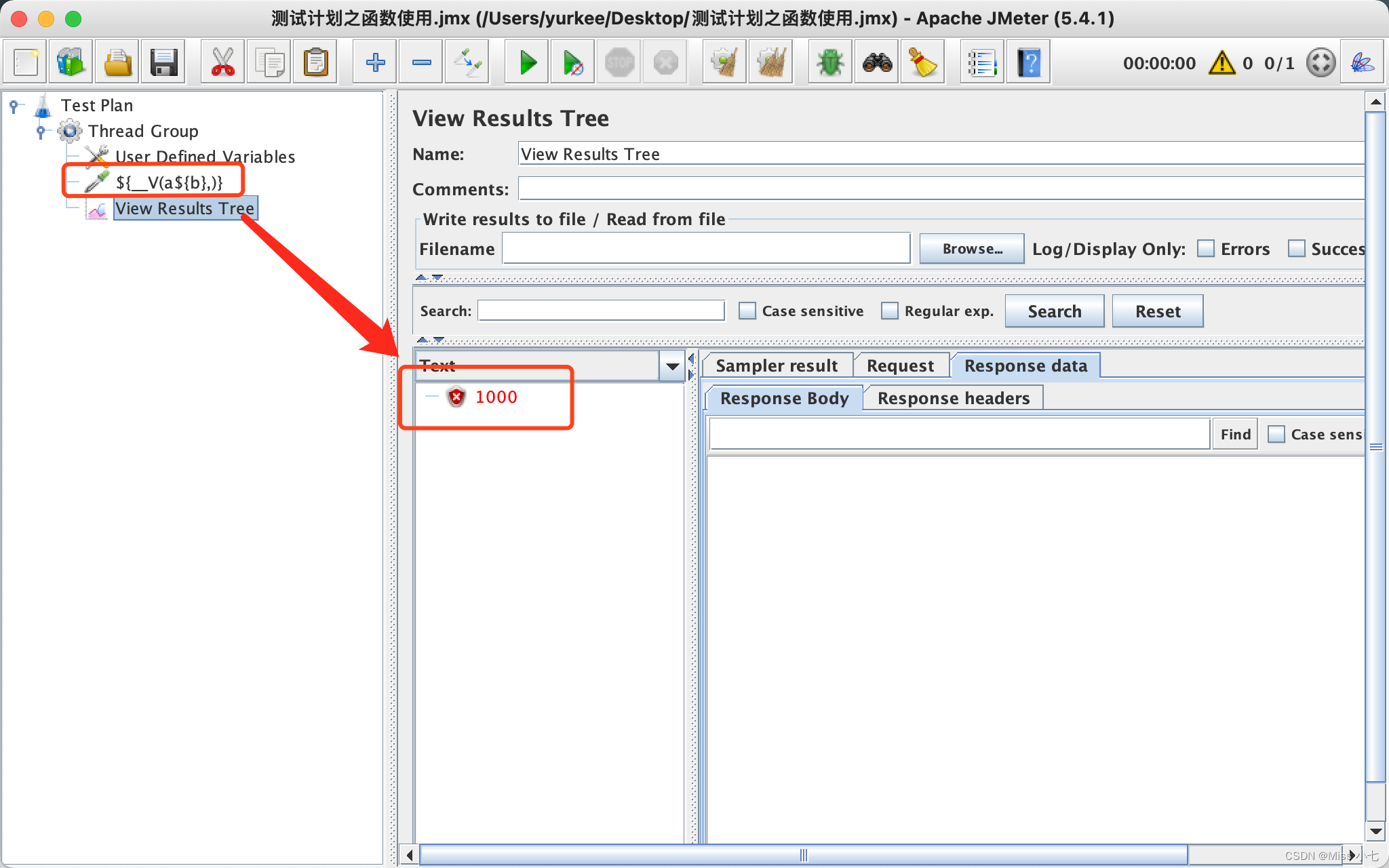Stop the running test via STOP icon
This screenshot has width=1389, height=868.
619,63
